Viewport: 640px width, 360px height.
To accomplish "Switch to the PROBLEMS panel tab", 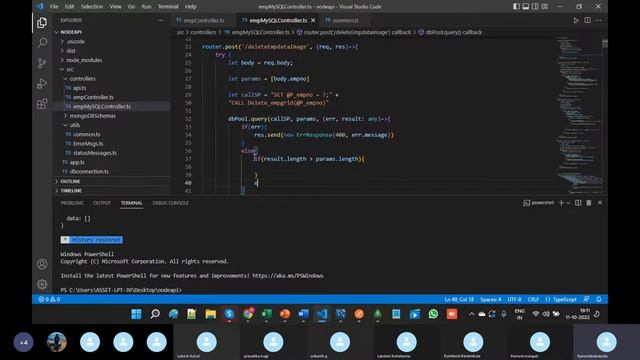I will coord(72,203).
